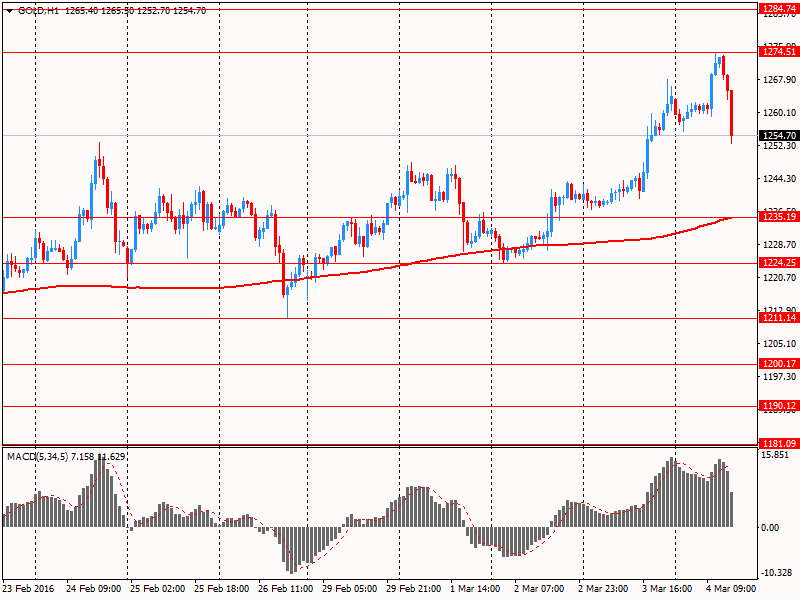
Task: Click the 1211.14 price level label
Action: click(x=778, y=318)
